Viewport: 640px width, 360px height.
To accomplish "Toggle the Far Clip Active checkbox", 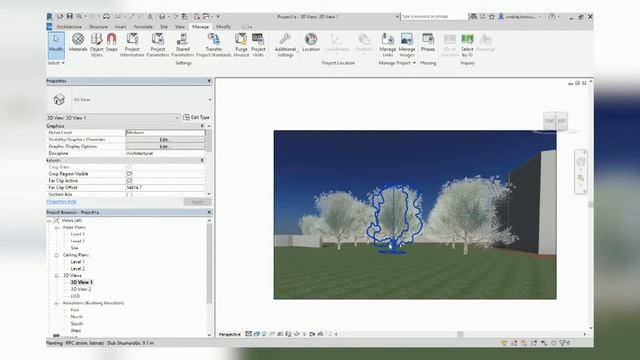I will point(129,180).
